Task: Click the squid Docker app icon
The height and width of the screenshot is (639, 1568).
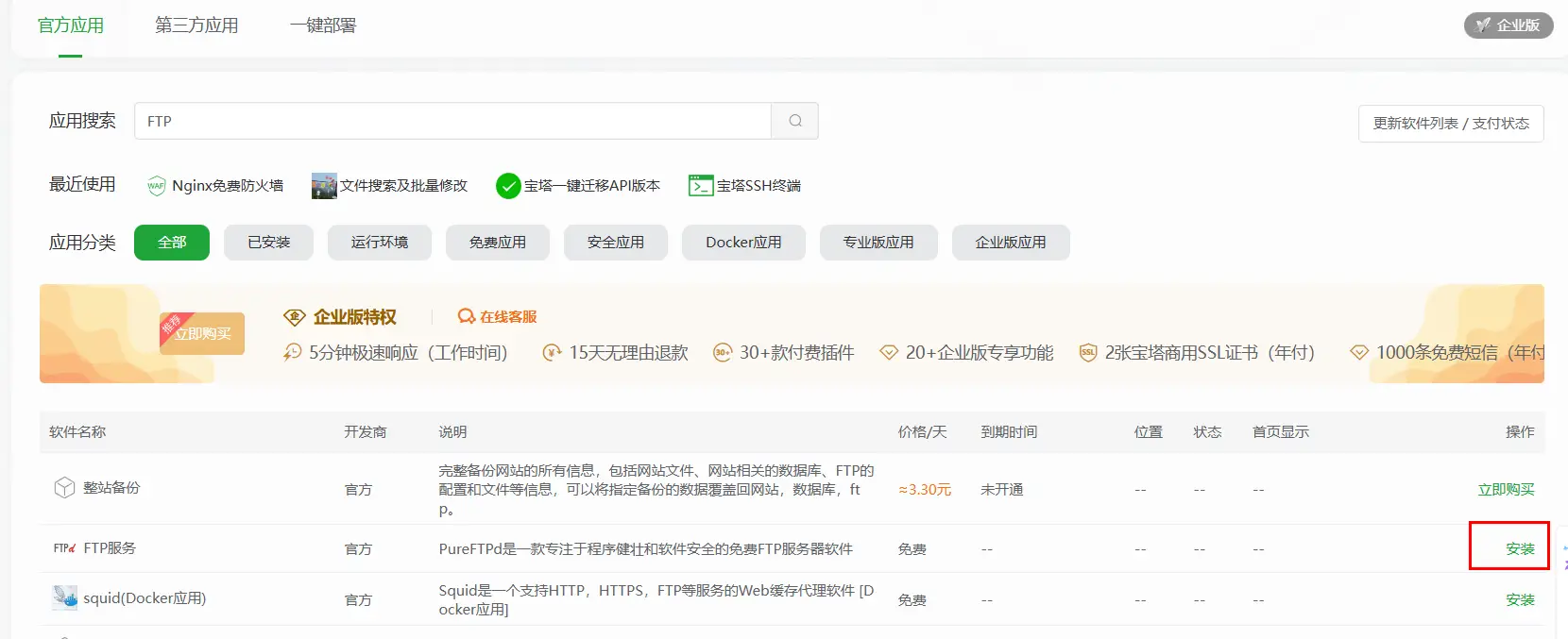Action: pos(65,597)
